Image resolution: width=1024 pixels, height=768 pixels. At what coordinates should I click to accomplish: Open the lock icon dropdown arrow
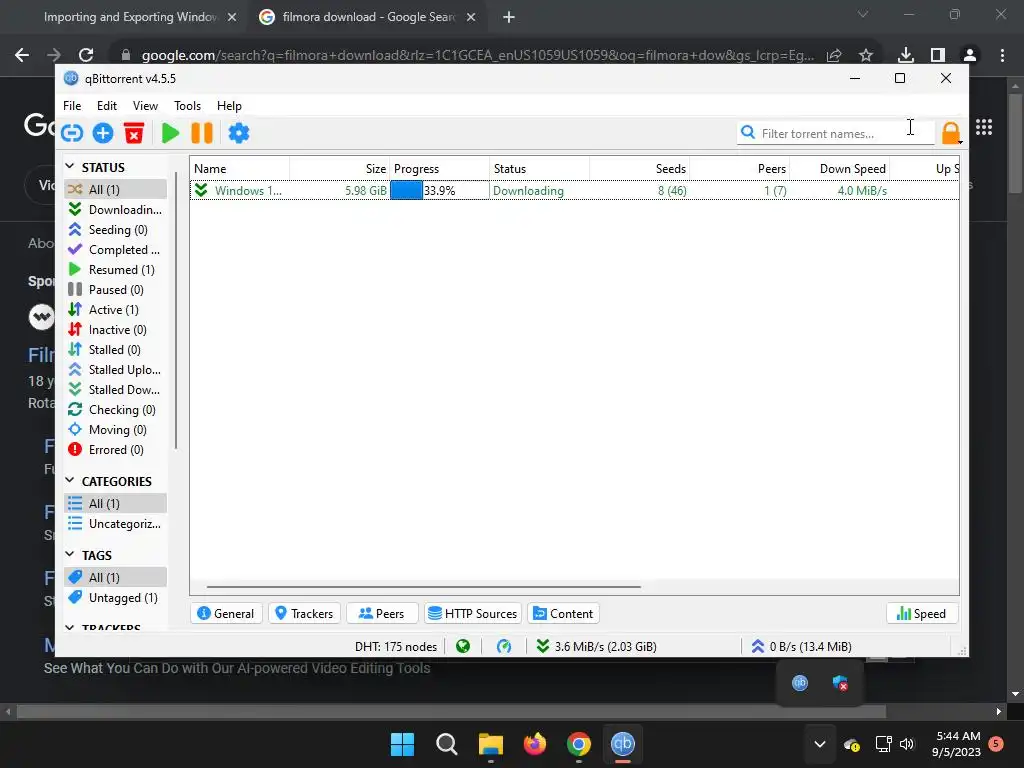point(960,142)
